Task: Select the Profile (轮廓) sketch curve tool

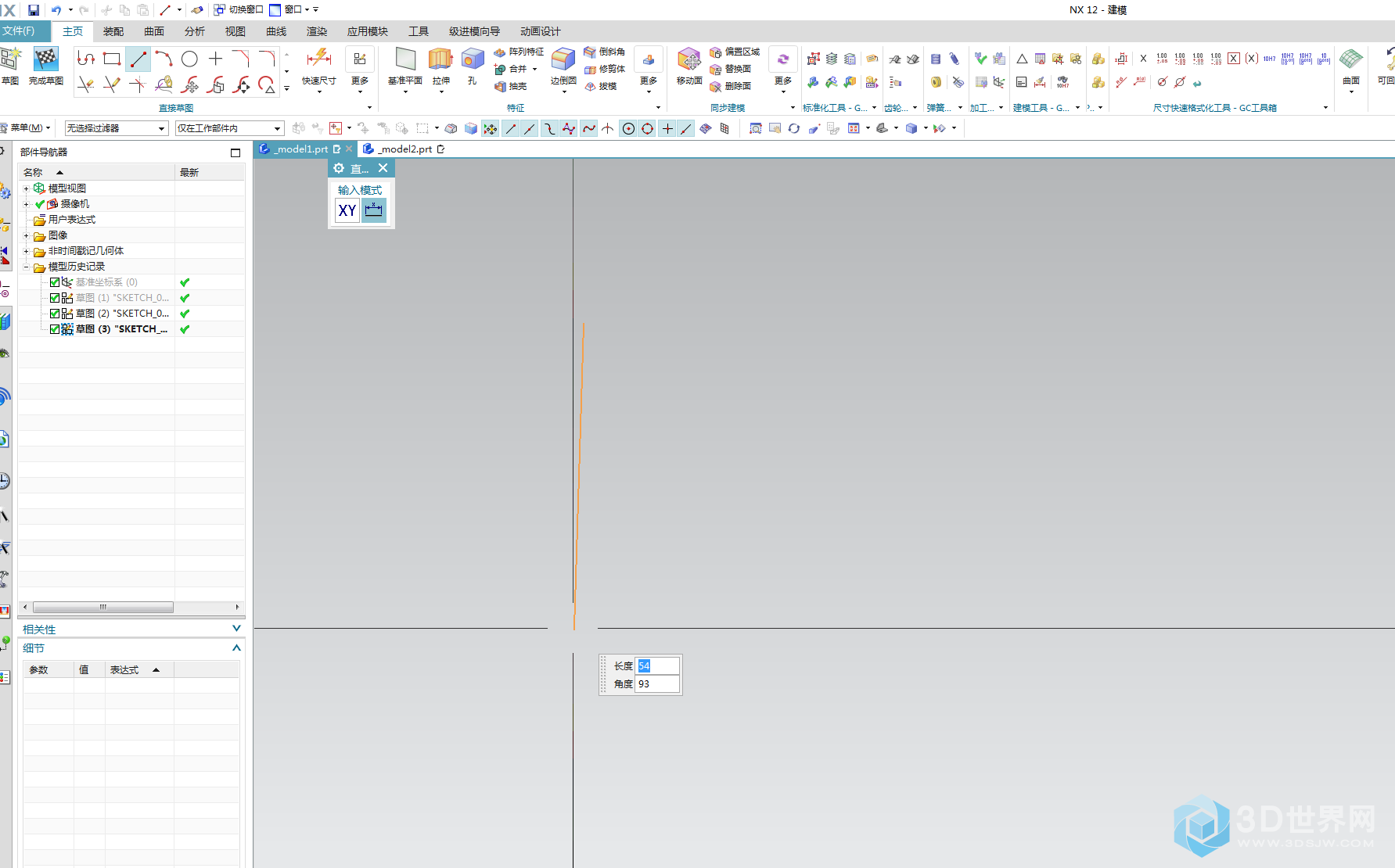Action: (x=86, y=59)
